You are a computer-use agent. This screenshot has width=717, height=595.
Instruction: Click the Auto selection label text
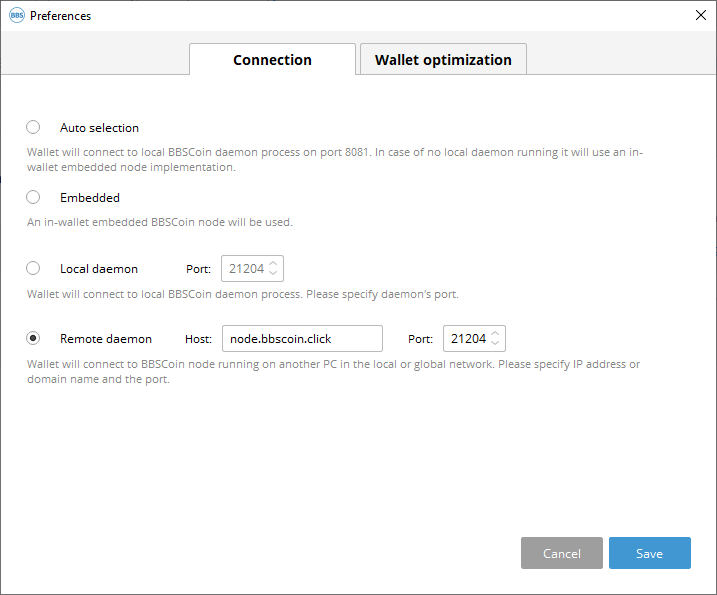click(99, 128)
